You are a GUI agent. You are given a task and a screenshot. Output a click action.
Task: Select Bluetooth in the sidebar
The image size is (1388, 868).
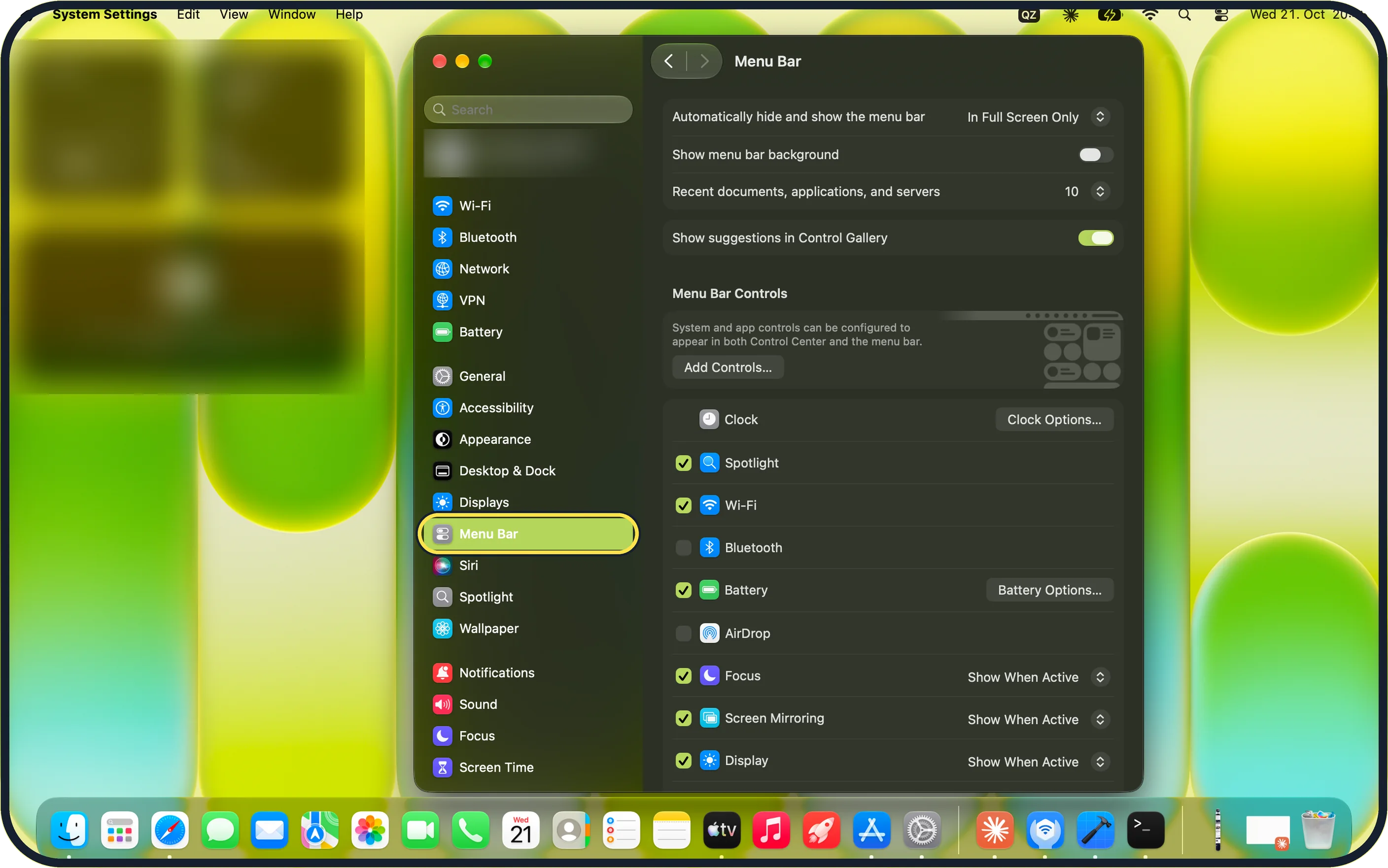(x=527, y=237)
